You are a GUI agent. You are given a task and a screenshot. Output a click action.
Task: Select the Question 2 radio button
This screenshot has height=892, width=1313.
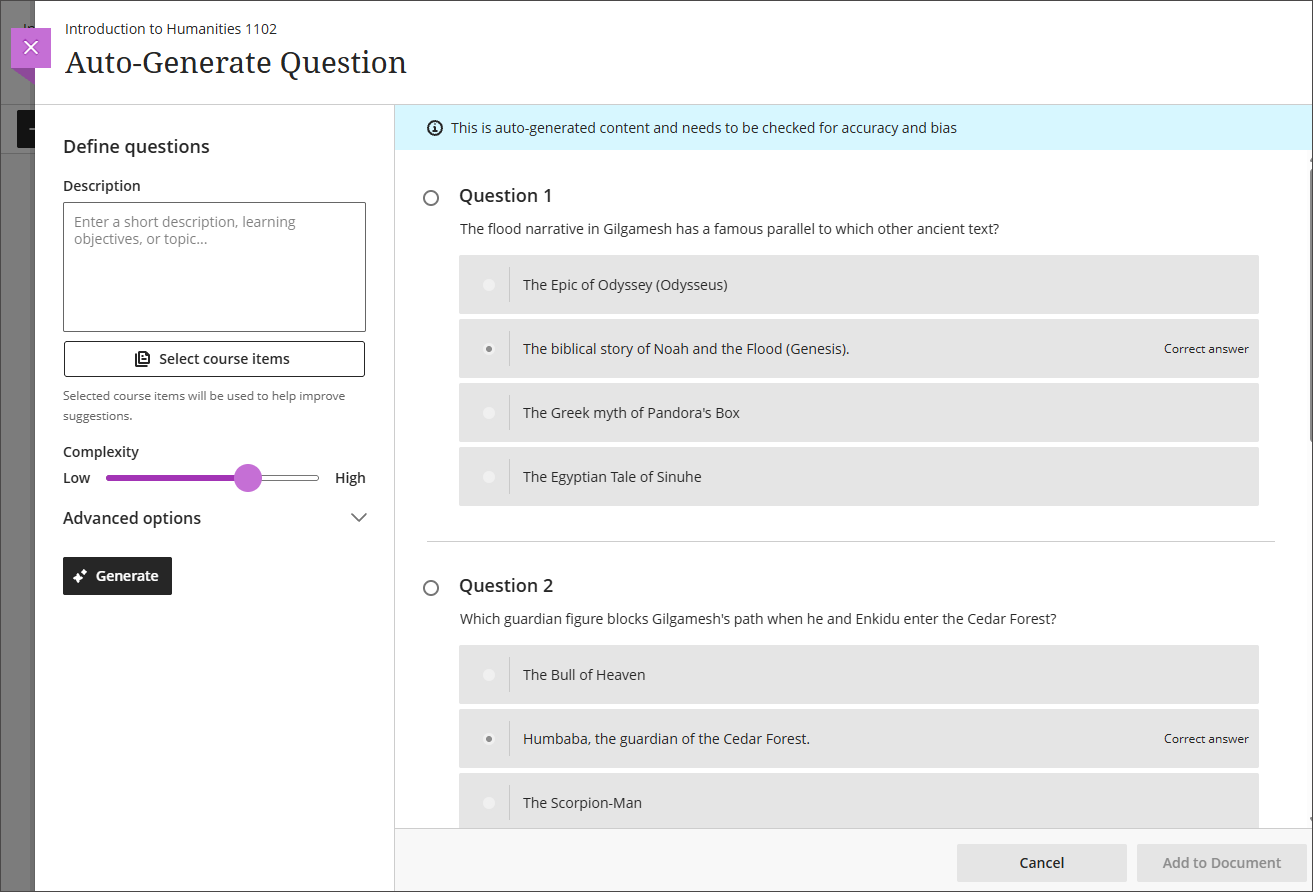point(430,587)
